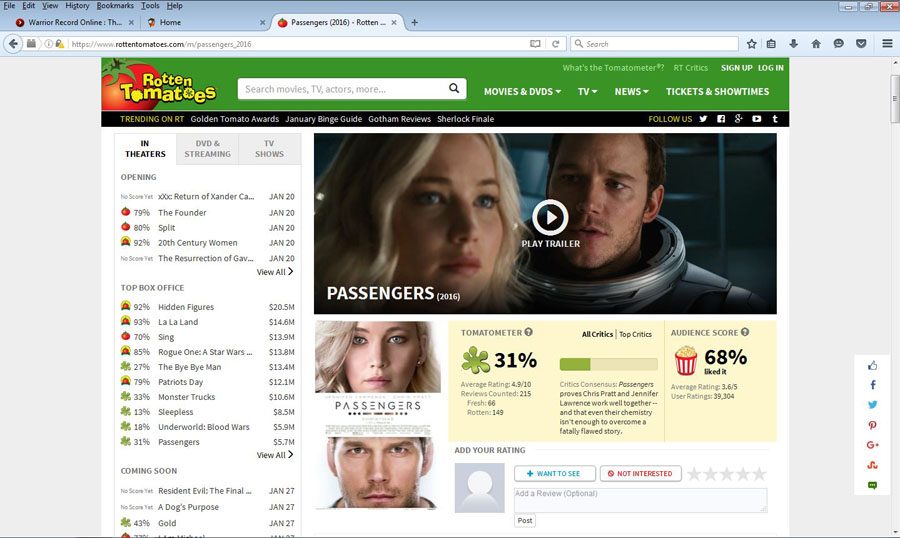Screen dimensions: 900x538
Task: Open the Firefox hamburger menu
Action: 887,44
